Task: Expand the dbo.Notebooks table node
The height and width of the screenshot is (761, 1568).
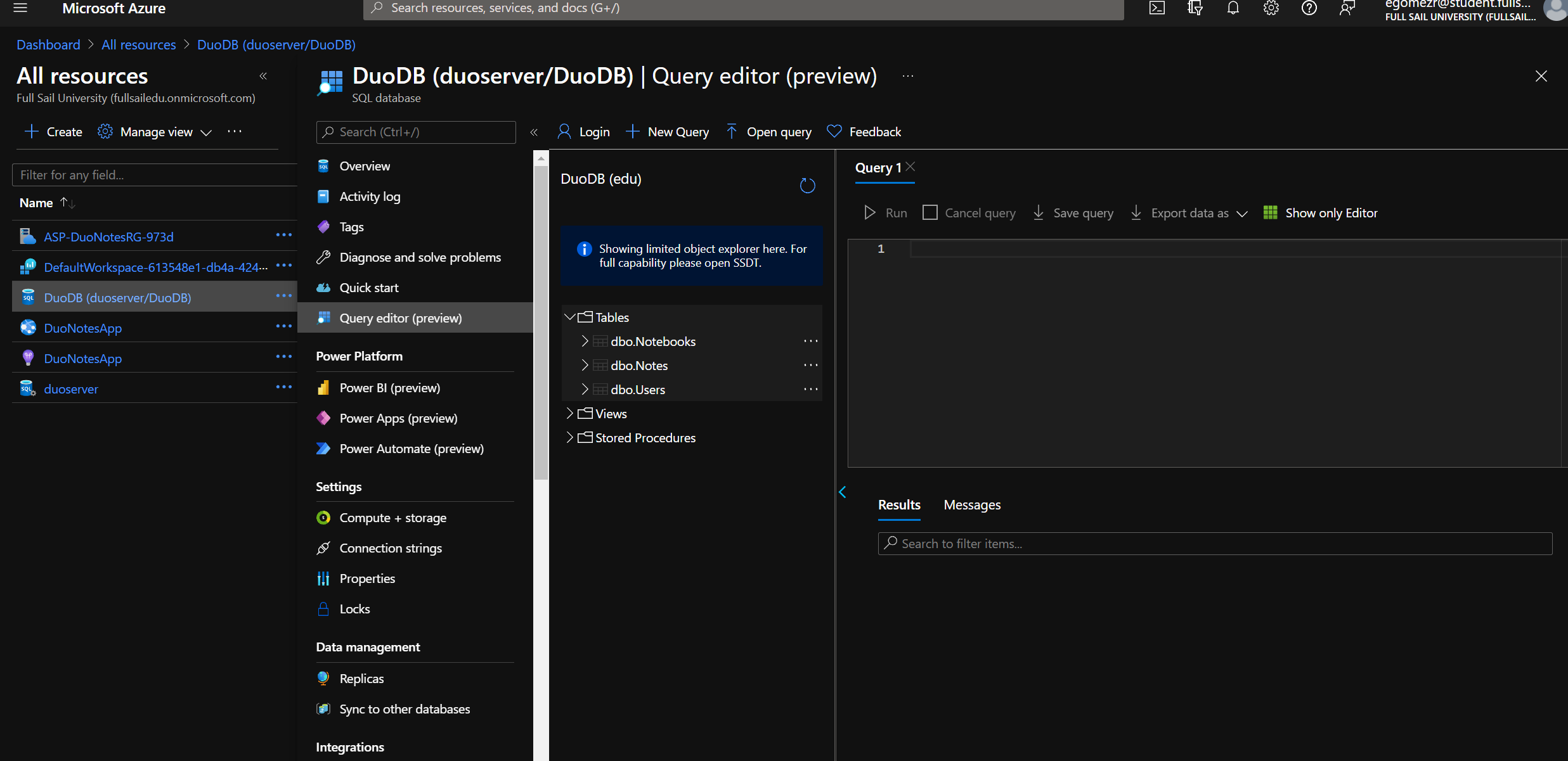Action: (x=585, y=342)
